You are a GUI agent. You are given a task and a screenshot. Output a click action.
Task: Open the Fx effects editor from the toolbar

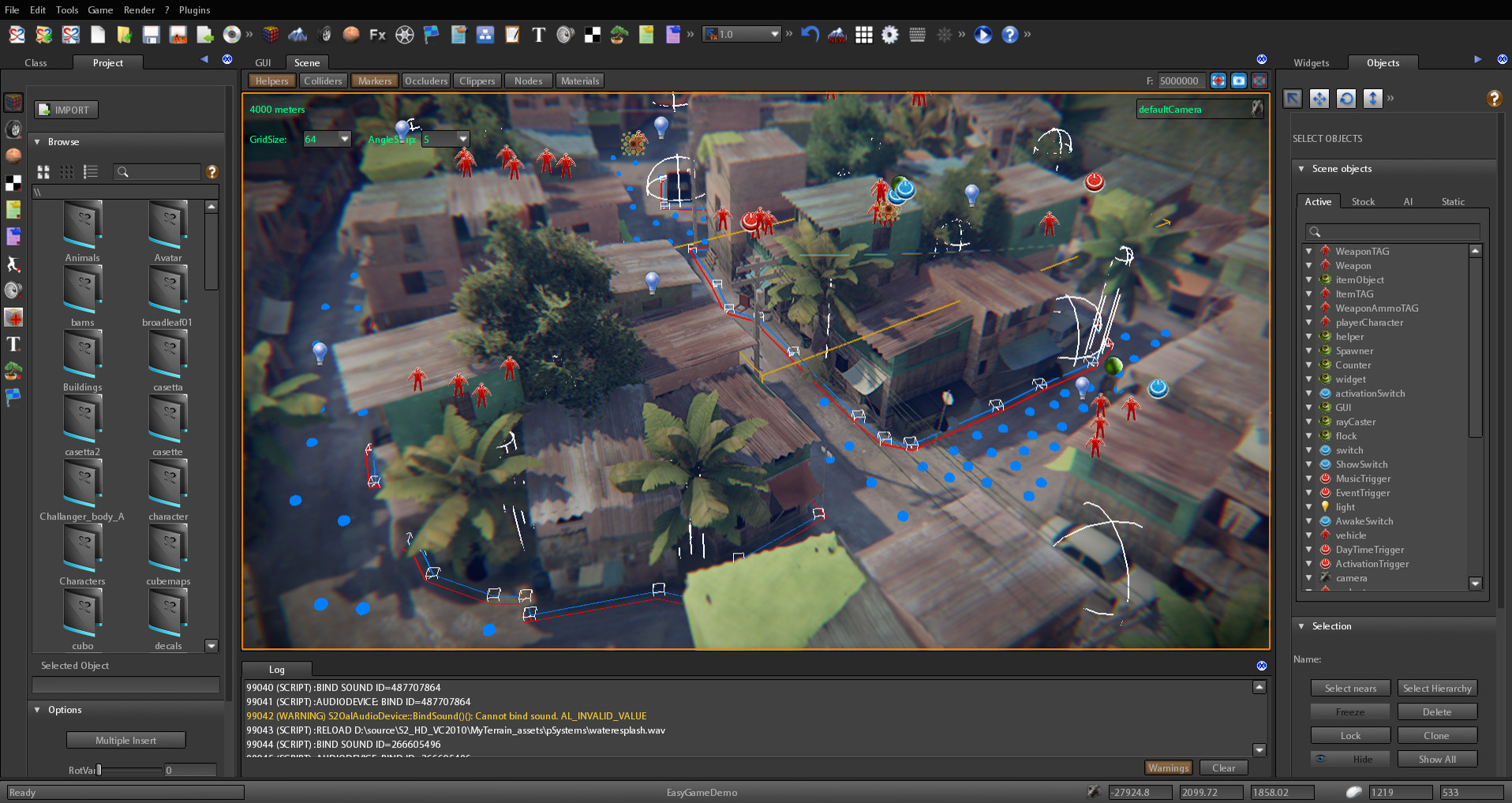point(376,35)
